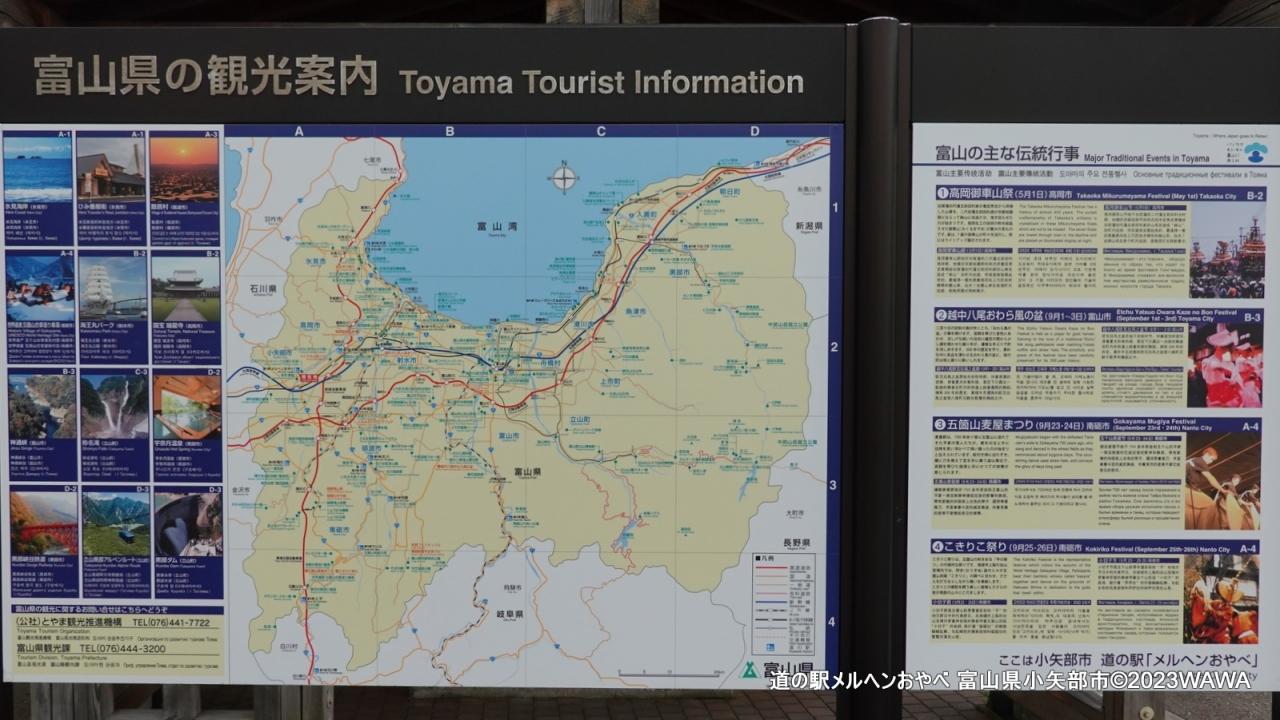Click the numbered circle 3 beside Gokayama Mugiya
Image resolution: width=1280 pixels, height=720 pixels.
[x=941, y=424]
